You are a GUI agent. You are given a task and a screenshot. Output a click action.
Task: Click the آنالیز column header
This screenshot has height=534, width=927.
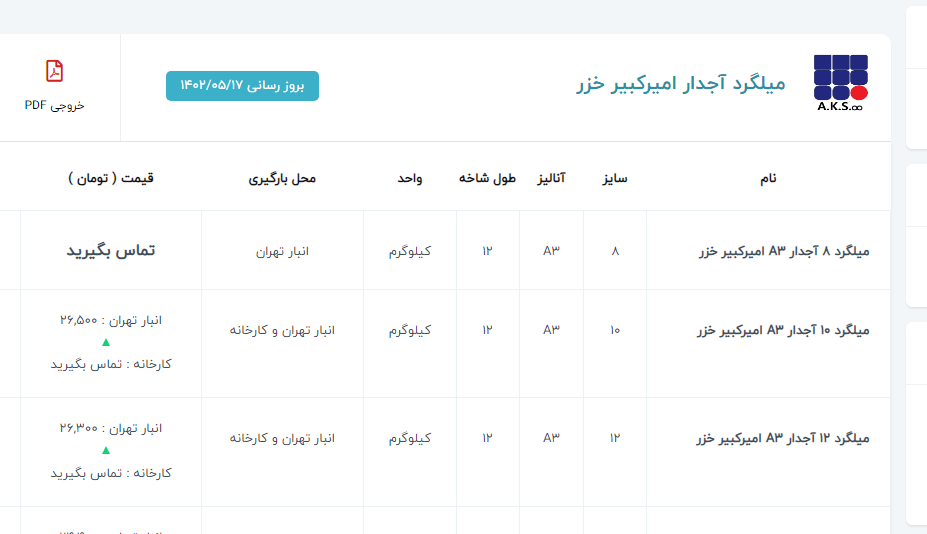551,178
